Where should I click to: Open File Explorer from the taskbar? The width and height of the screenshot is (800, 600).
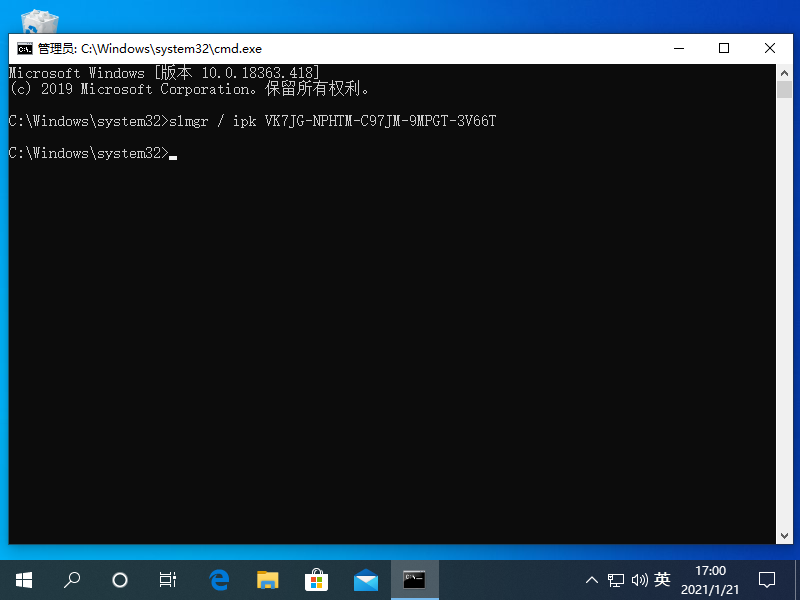tap(267, 579)
